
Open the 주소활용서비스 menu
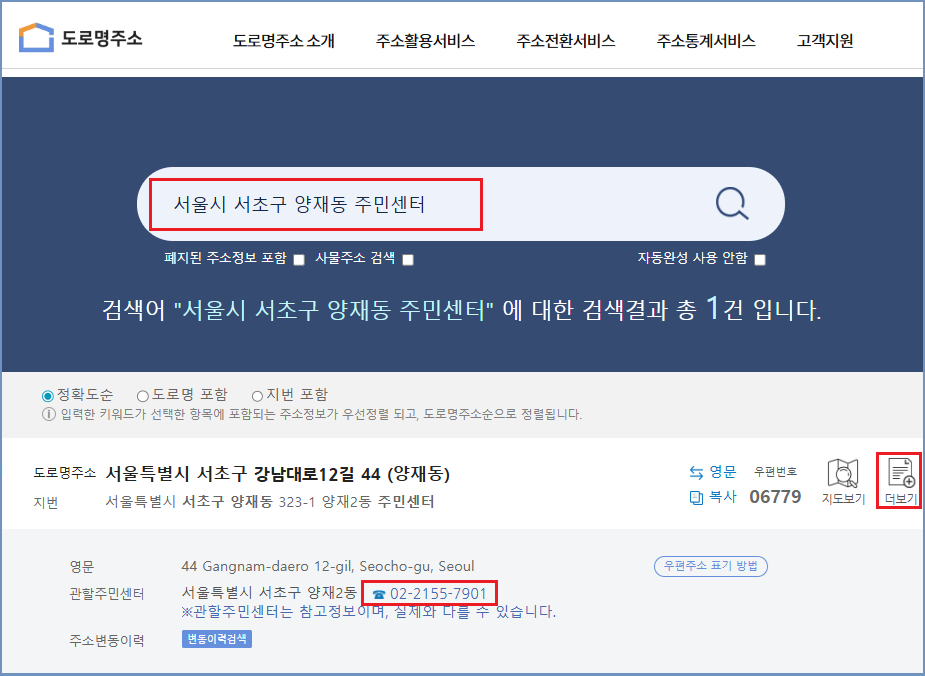(x=425, y=40)
